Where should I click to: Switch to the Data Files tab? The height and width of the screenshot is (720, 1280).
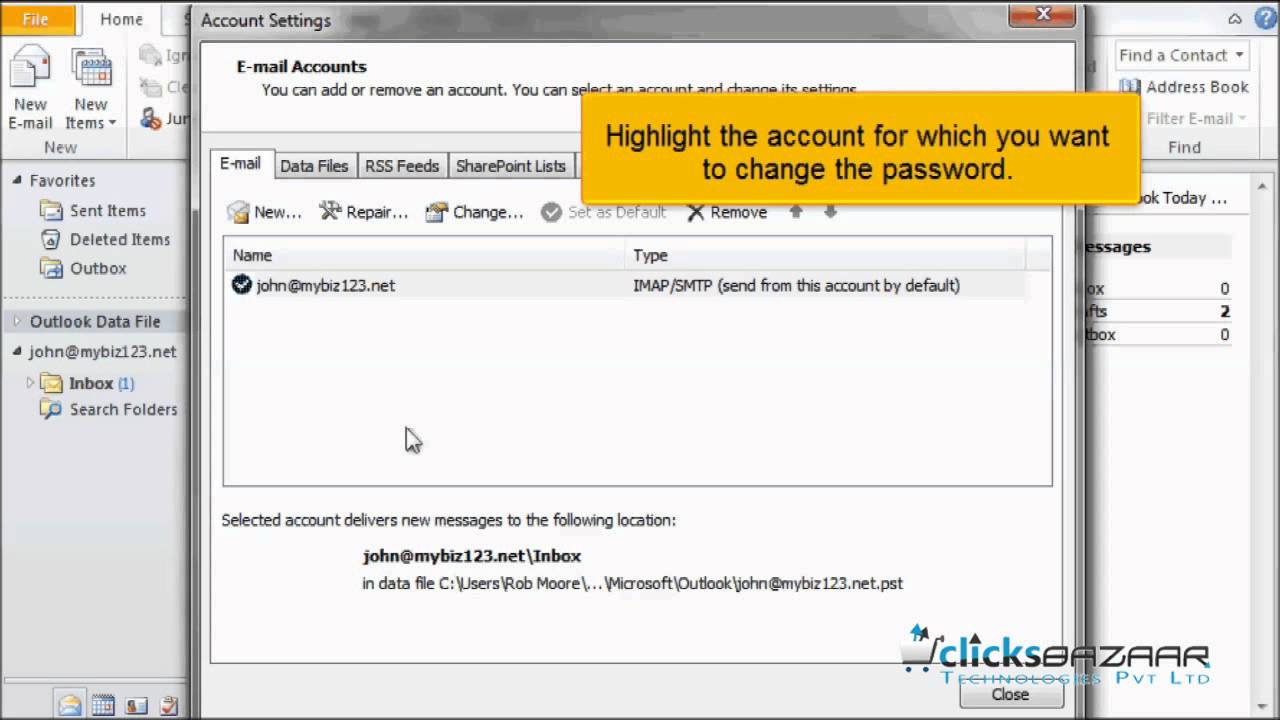314,166
